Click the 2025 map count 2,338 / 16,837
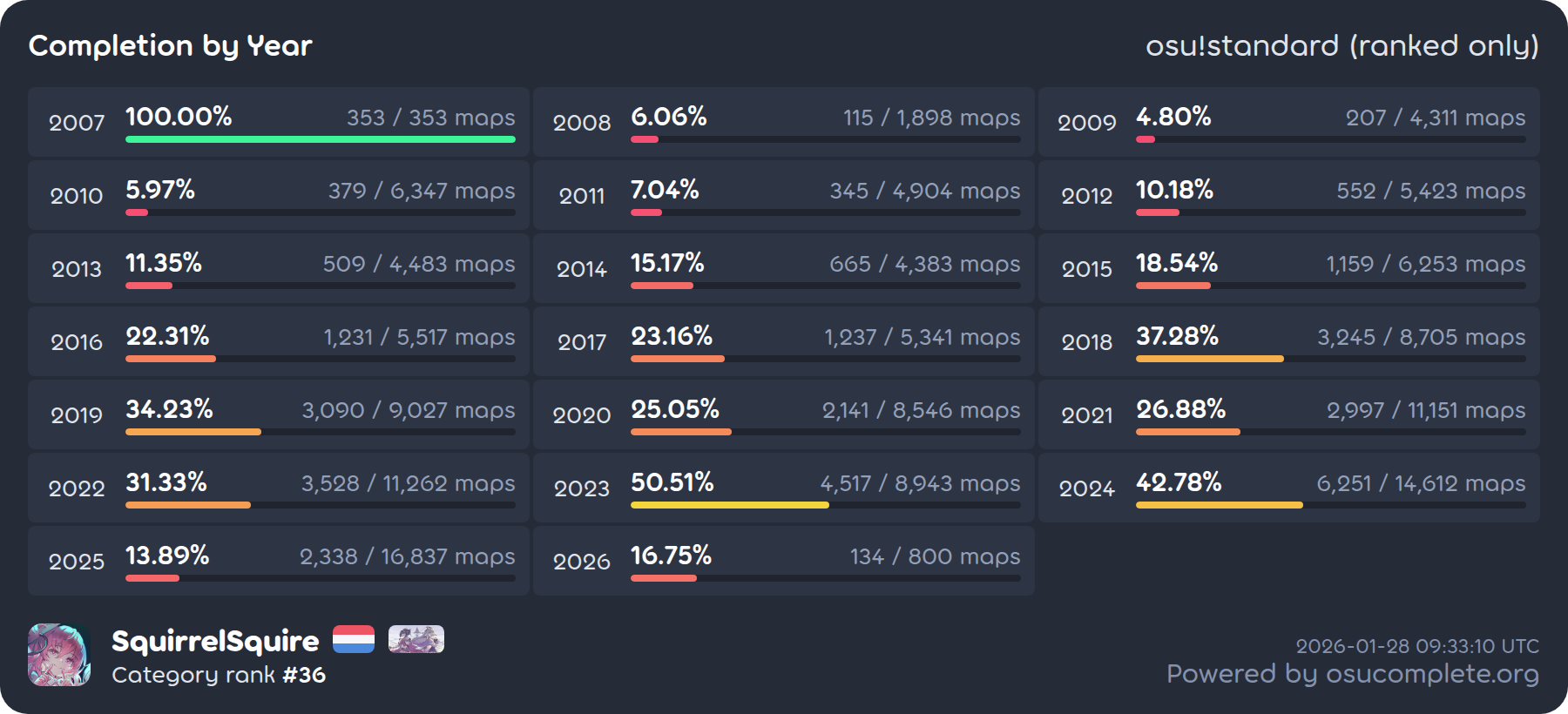The image size is (1568, 714). coord(407,556)
